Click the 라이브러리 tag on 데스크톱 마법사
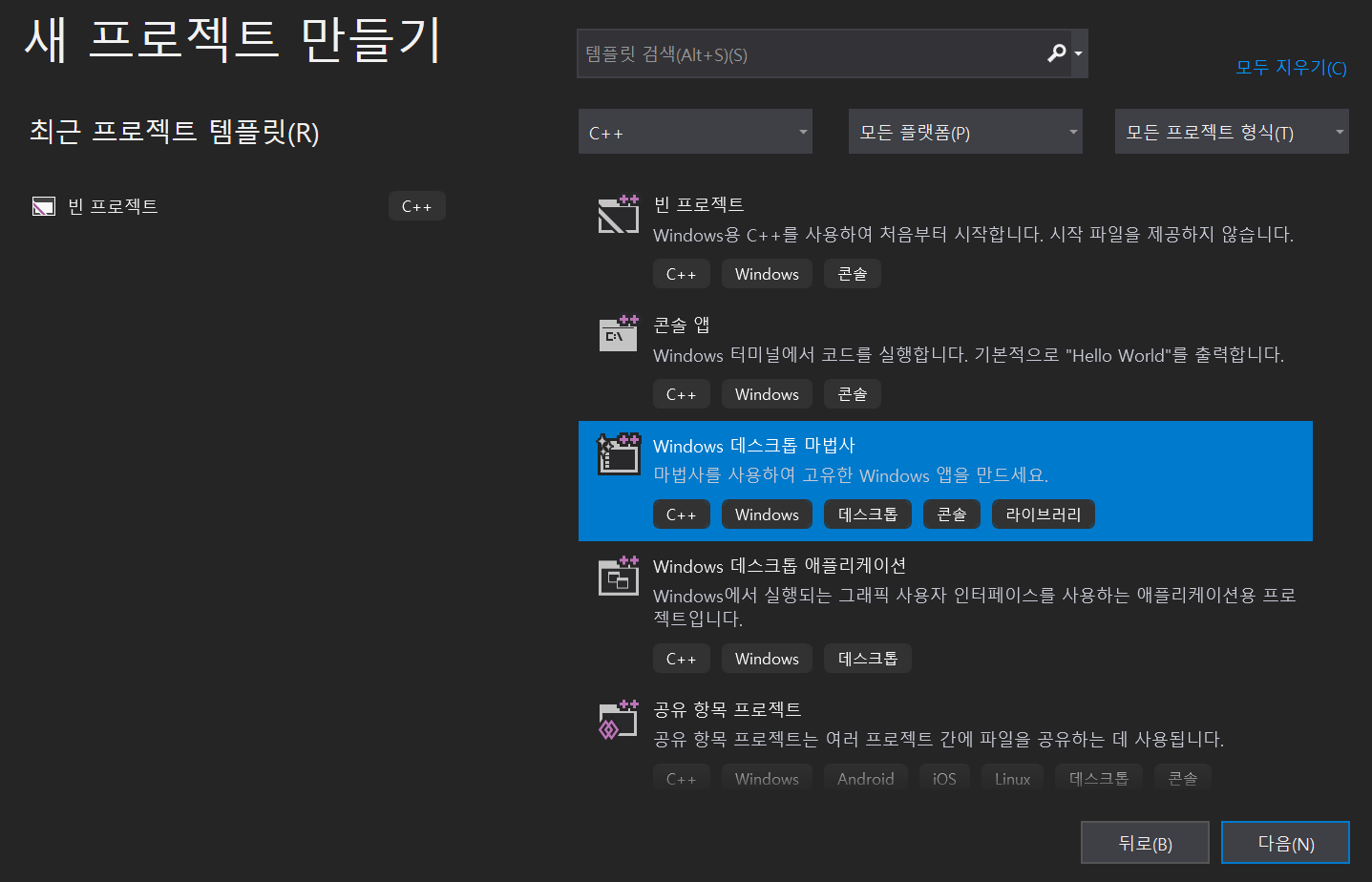 1044,514
